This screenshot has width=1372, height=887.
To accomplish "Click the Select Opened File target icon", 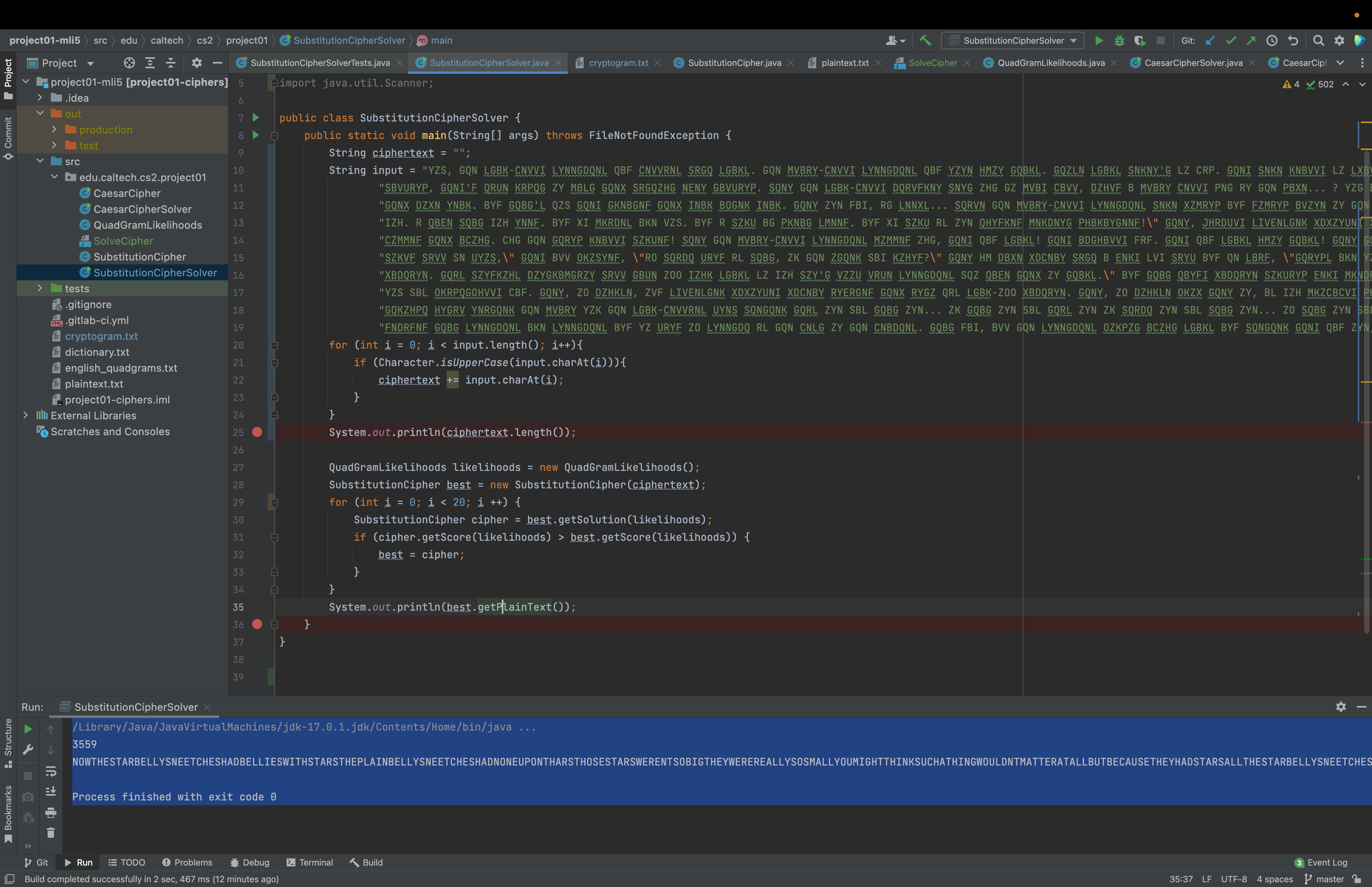I will [129, 63].
